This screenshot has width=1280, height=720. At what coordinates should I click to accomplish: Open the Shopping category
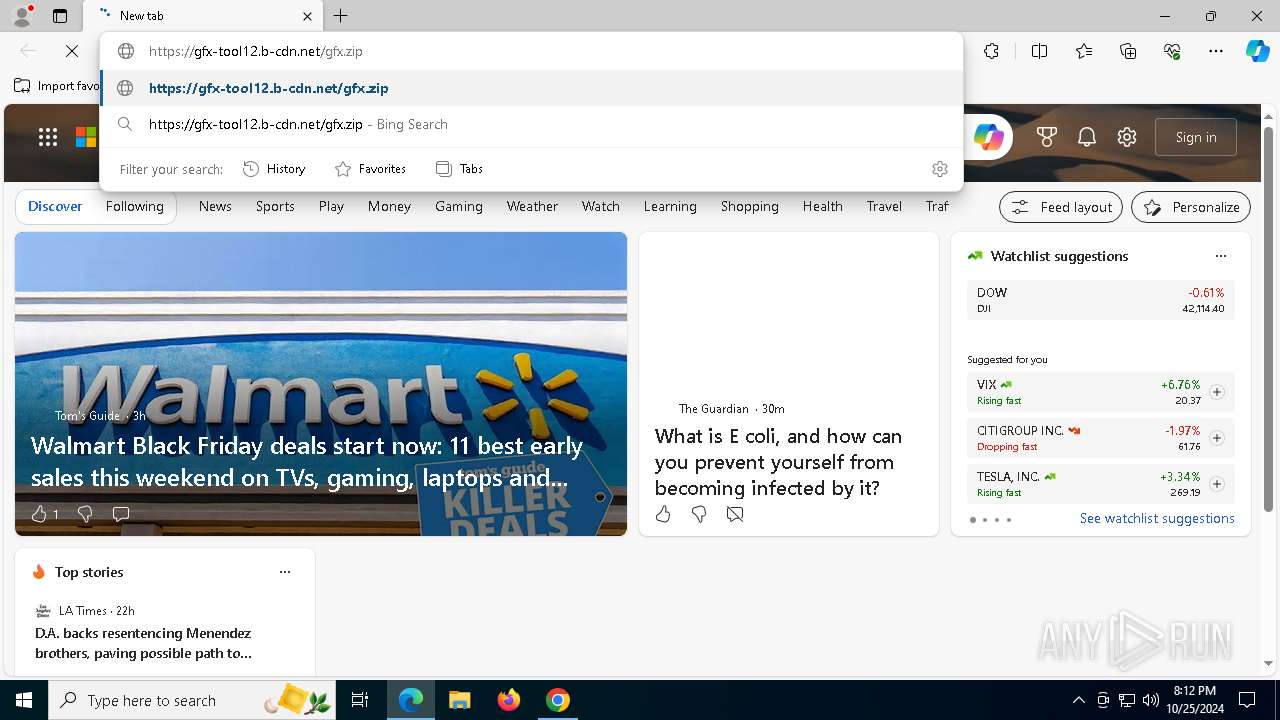(750, 206)
